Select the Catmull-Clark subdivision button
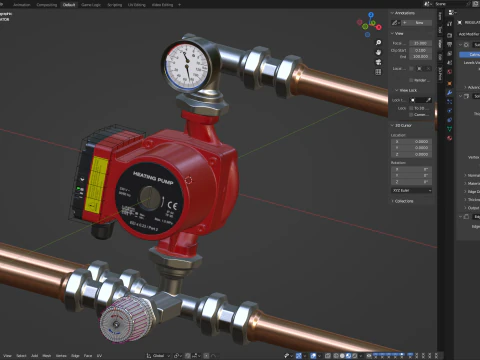Screen dimensions: 480x360 470,54
